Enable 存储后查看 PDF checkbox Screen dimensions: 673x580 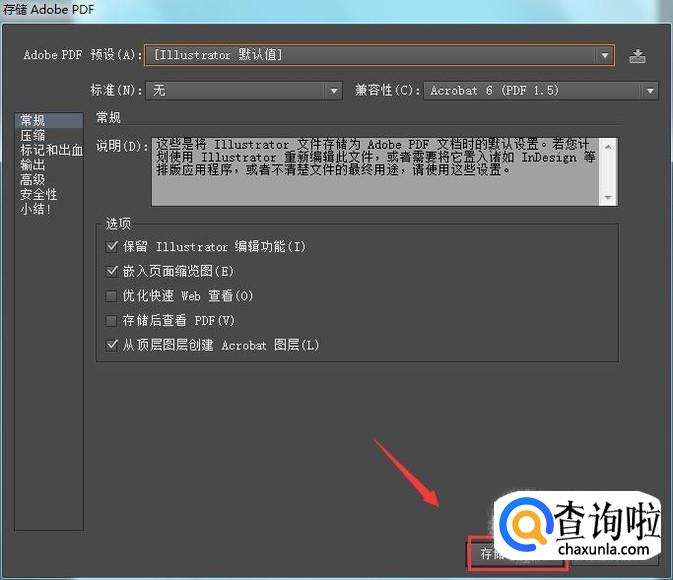111,321
